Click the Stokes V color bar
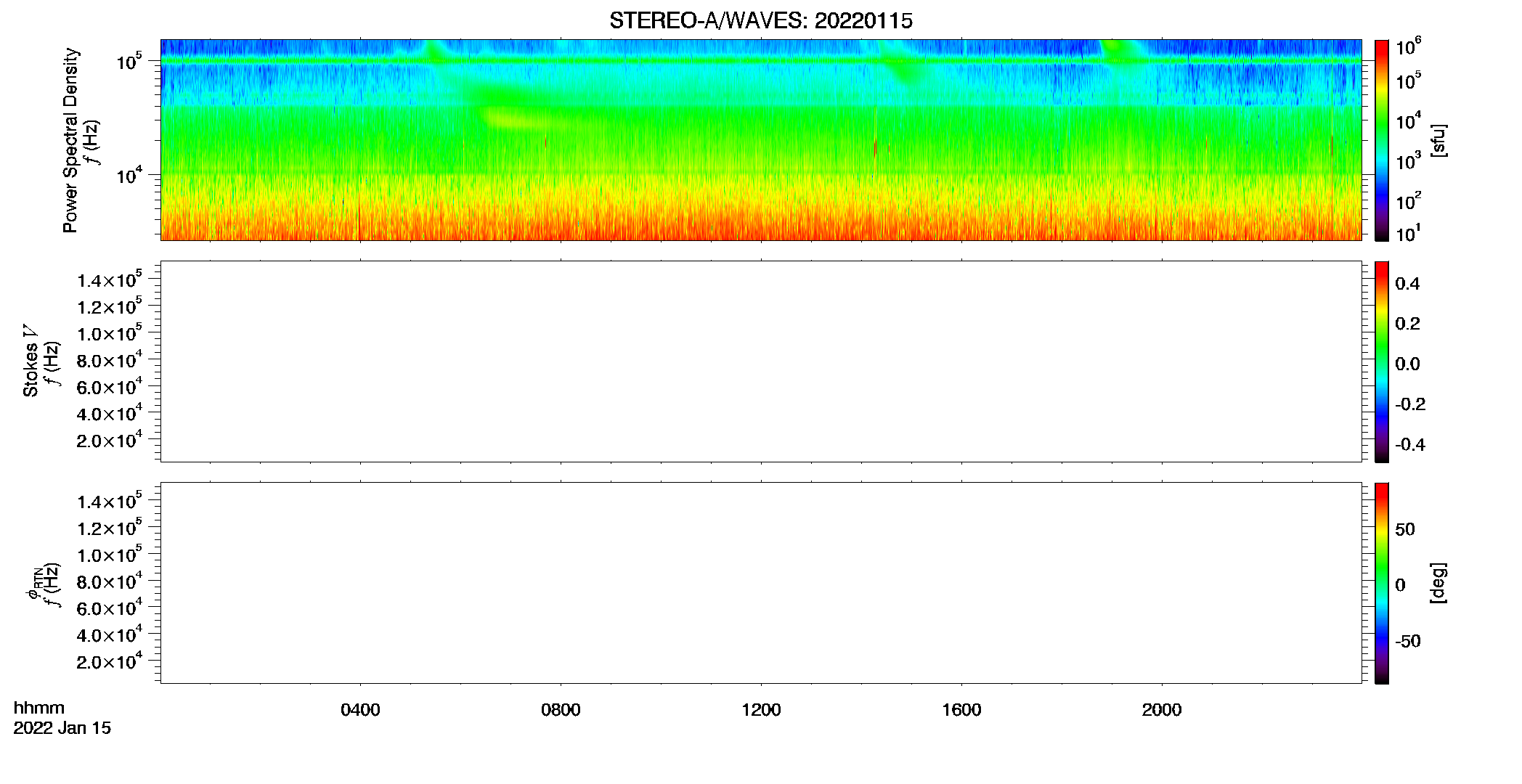Screen dimensions: 1522x784 [x=1382, y=362]
